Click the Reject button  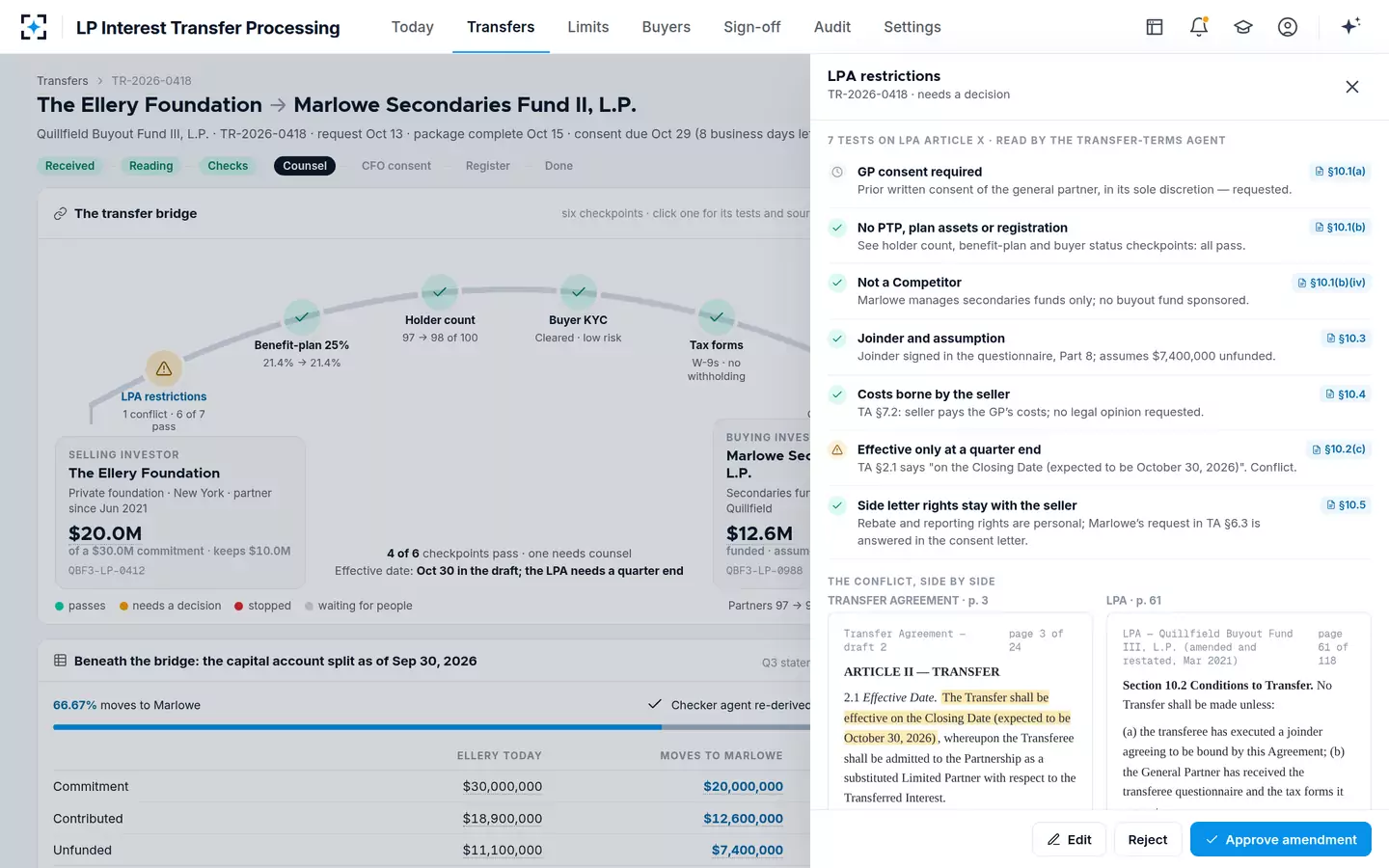(x=1148, y=839)
